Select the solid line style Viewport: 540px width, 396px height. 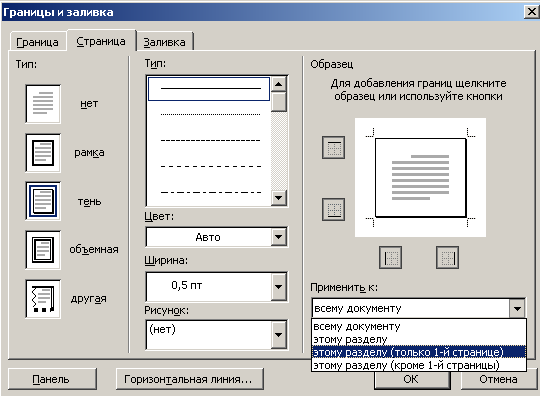(x=209, y=89)
